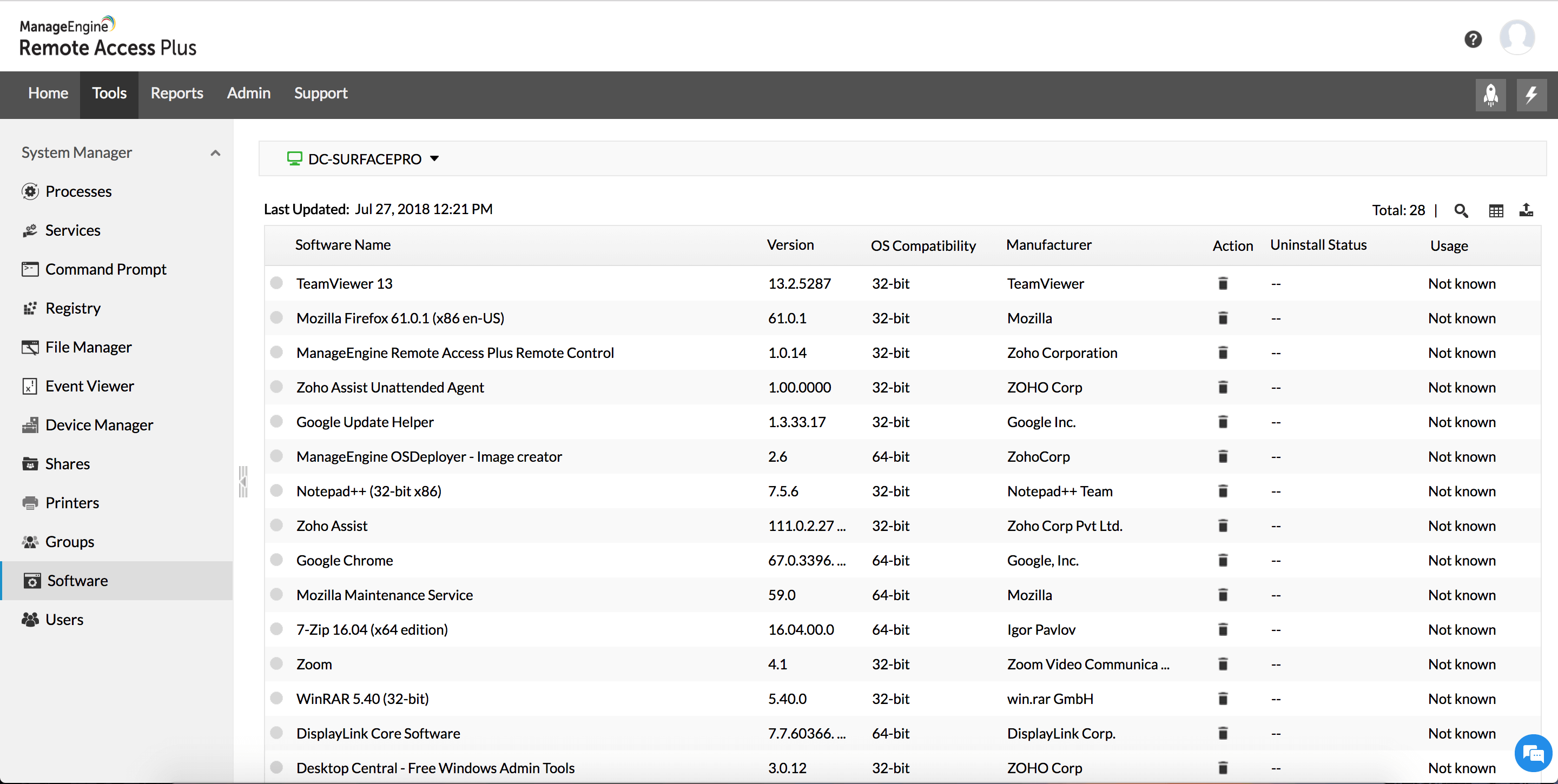Go to the Registry tool
The height and width of the screenshot is (784, 1558).
pos(72,308)
